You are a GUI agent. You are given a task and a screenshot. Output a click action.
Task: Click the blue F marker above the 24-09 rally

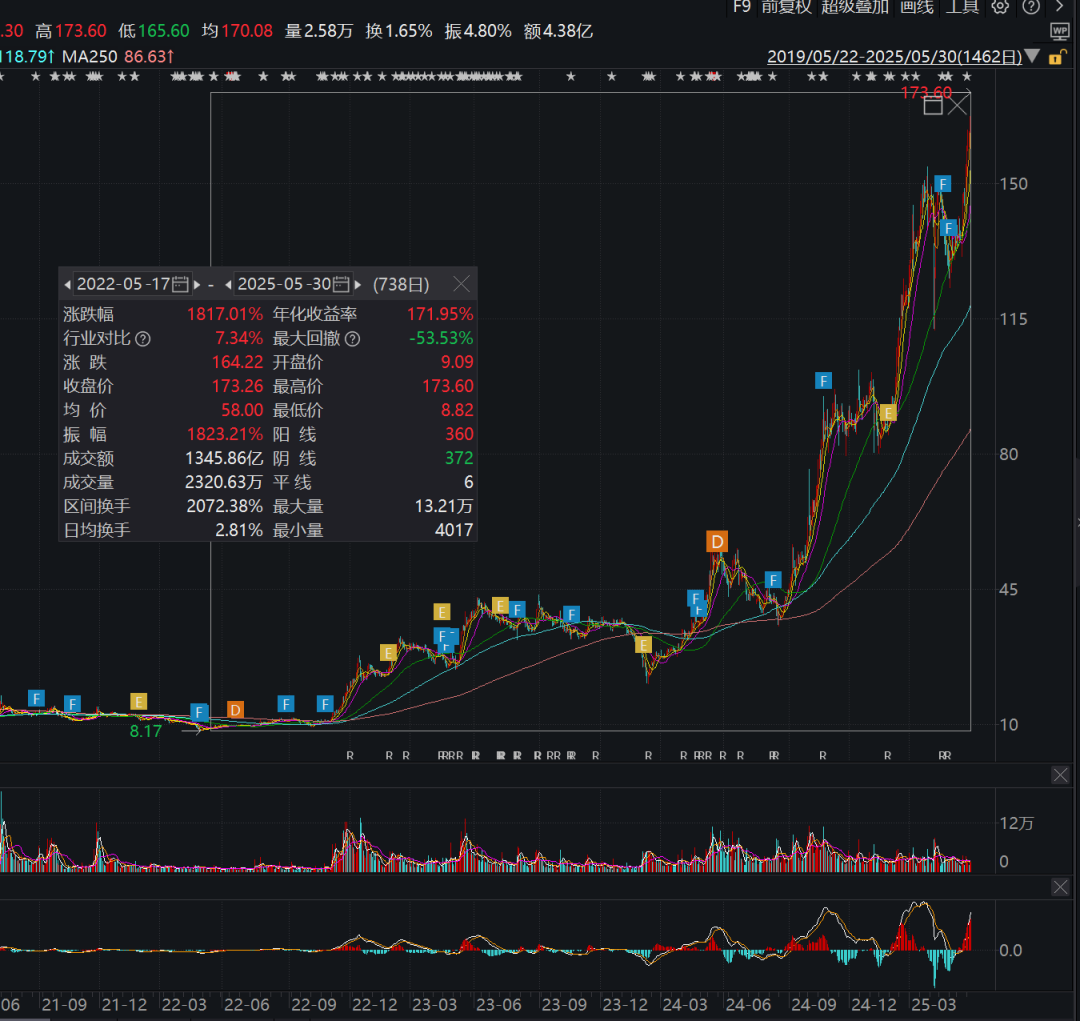coord(823,380)
